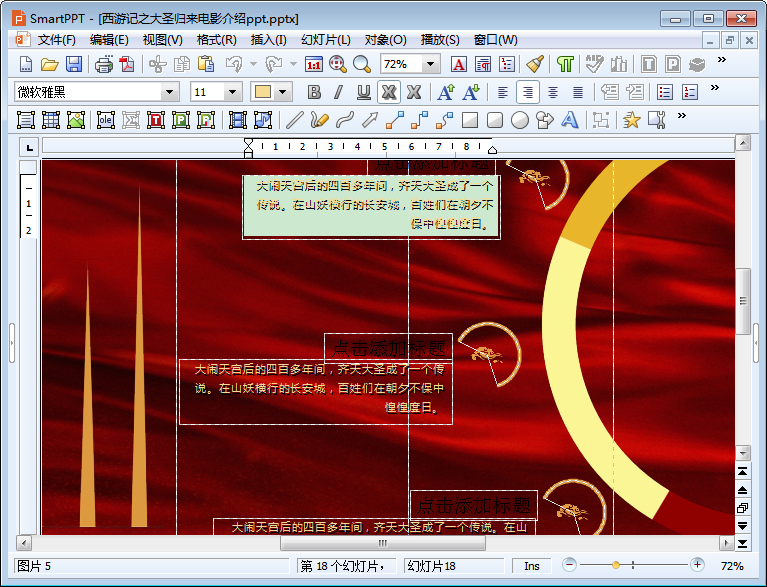767x587 pixels.
Task: Toggle italic formatting
Action: coord(338,92)
